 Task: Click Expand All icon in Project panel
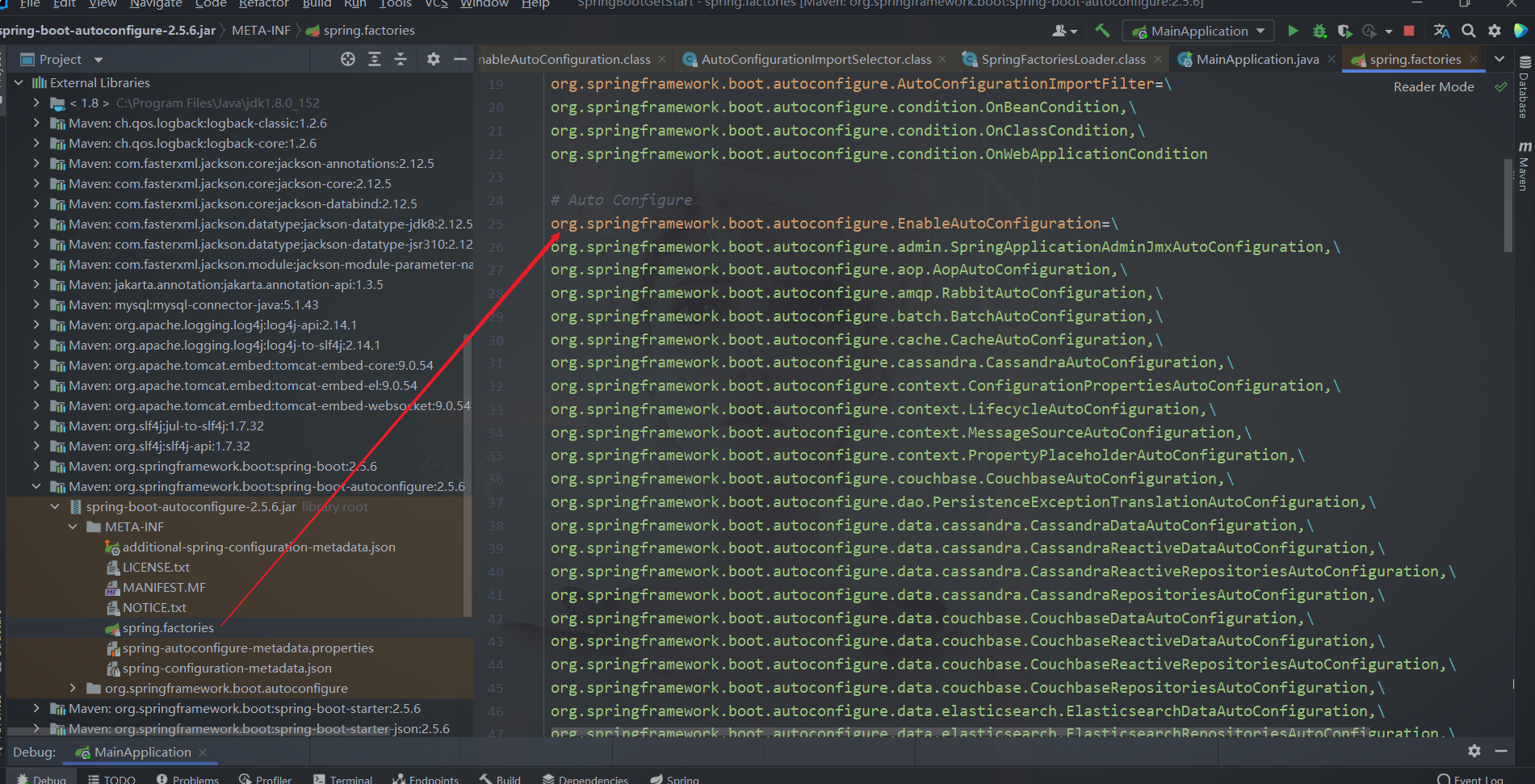pyautogui.click(x=375, y=59)
